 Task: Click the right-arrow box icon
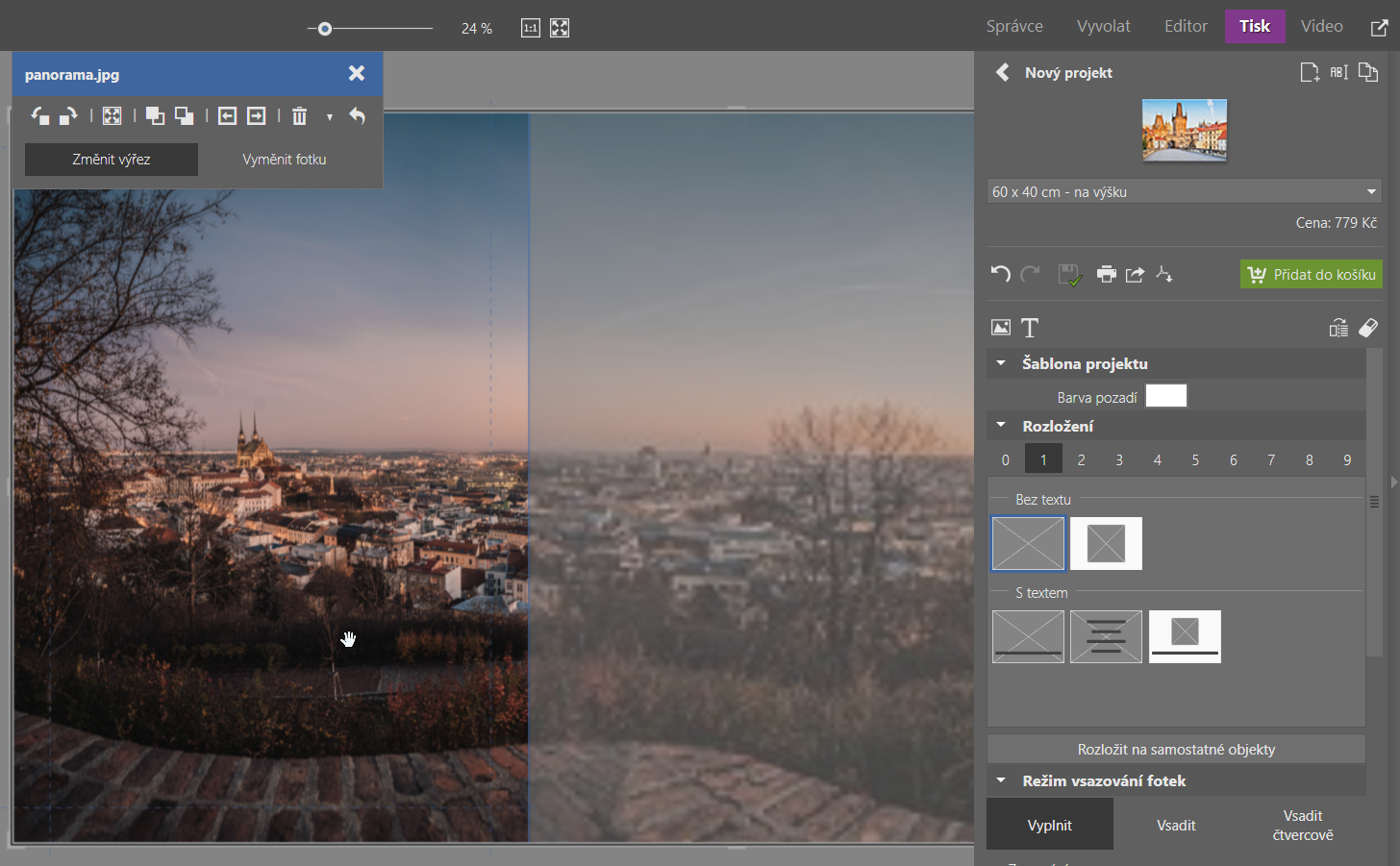point(256,116)
